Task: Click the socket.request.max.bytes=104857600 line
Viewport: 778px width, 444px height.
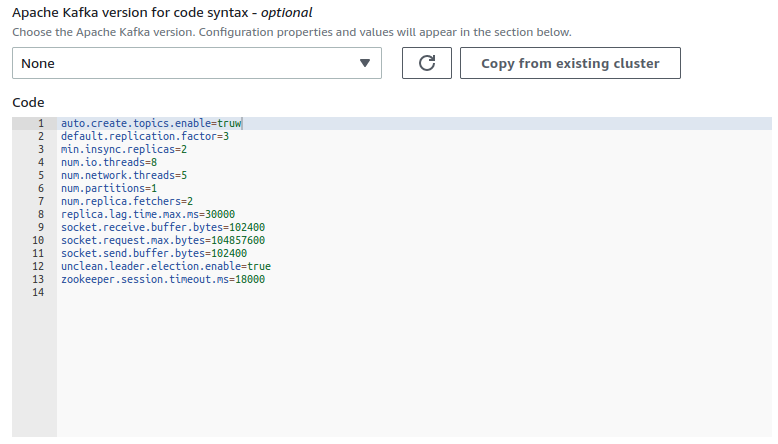Action: [x=162, y=240]
